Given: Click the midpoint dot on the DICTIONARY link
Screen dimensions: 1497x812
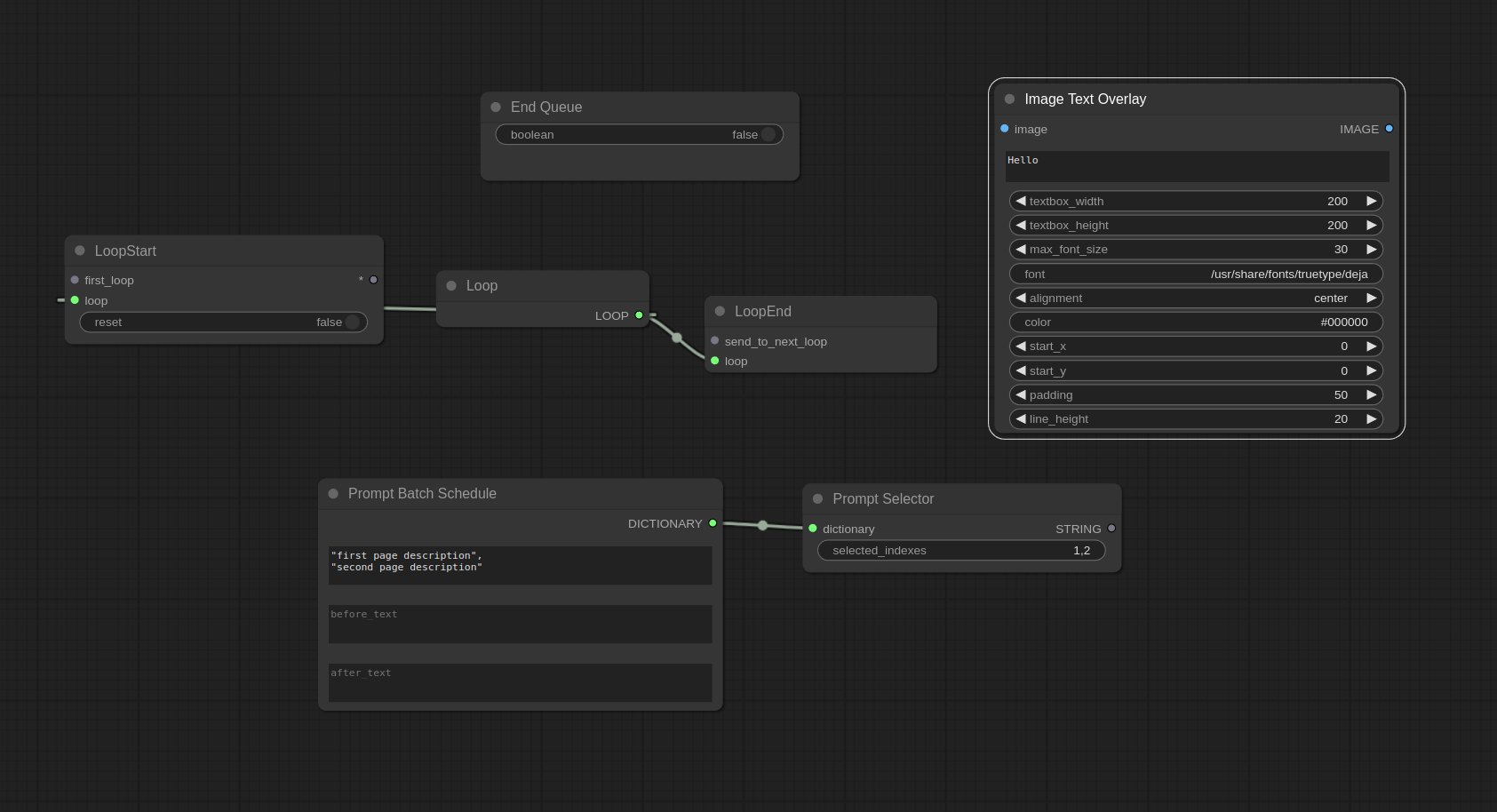Looking at the screenshot, I should [x=762, y=526].
